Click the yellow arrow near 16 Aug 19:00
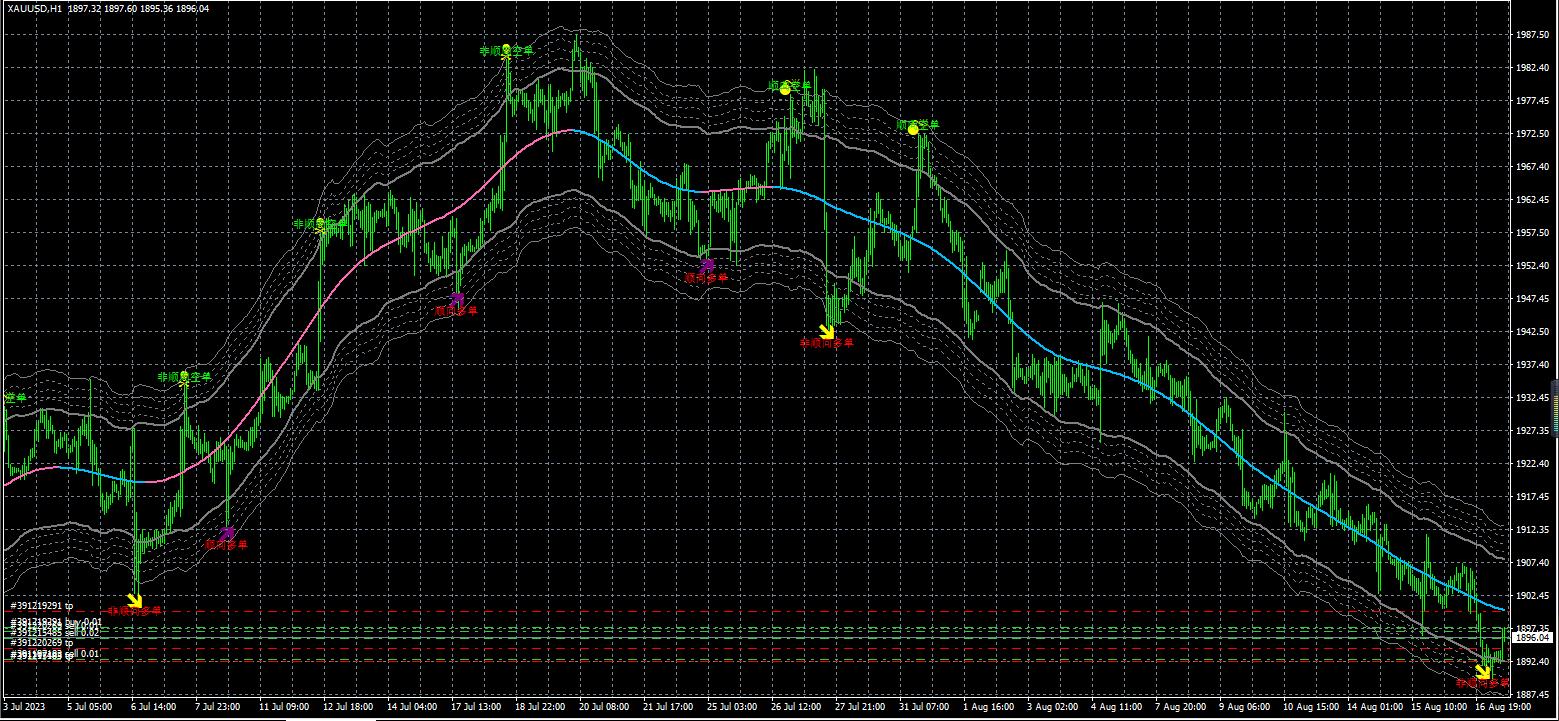Screen dimensions: 1559x721 [1483, 672]
